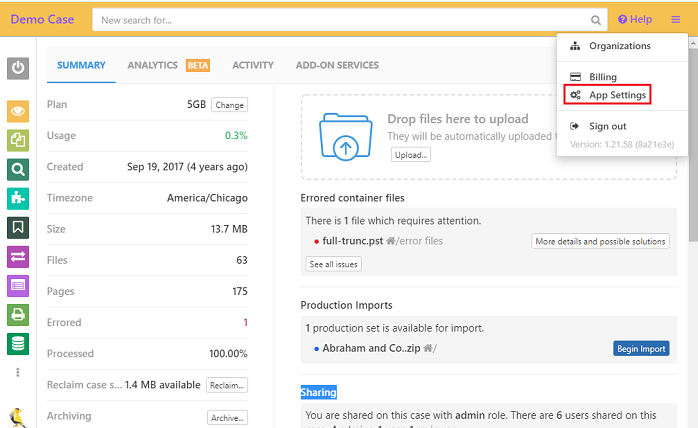Expand the sidebar three-dots overflow
The image size is (698, 428).
[x=18, y=372]
